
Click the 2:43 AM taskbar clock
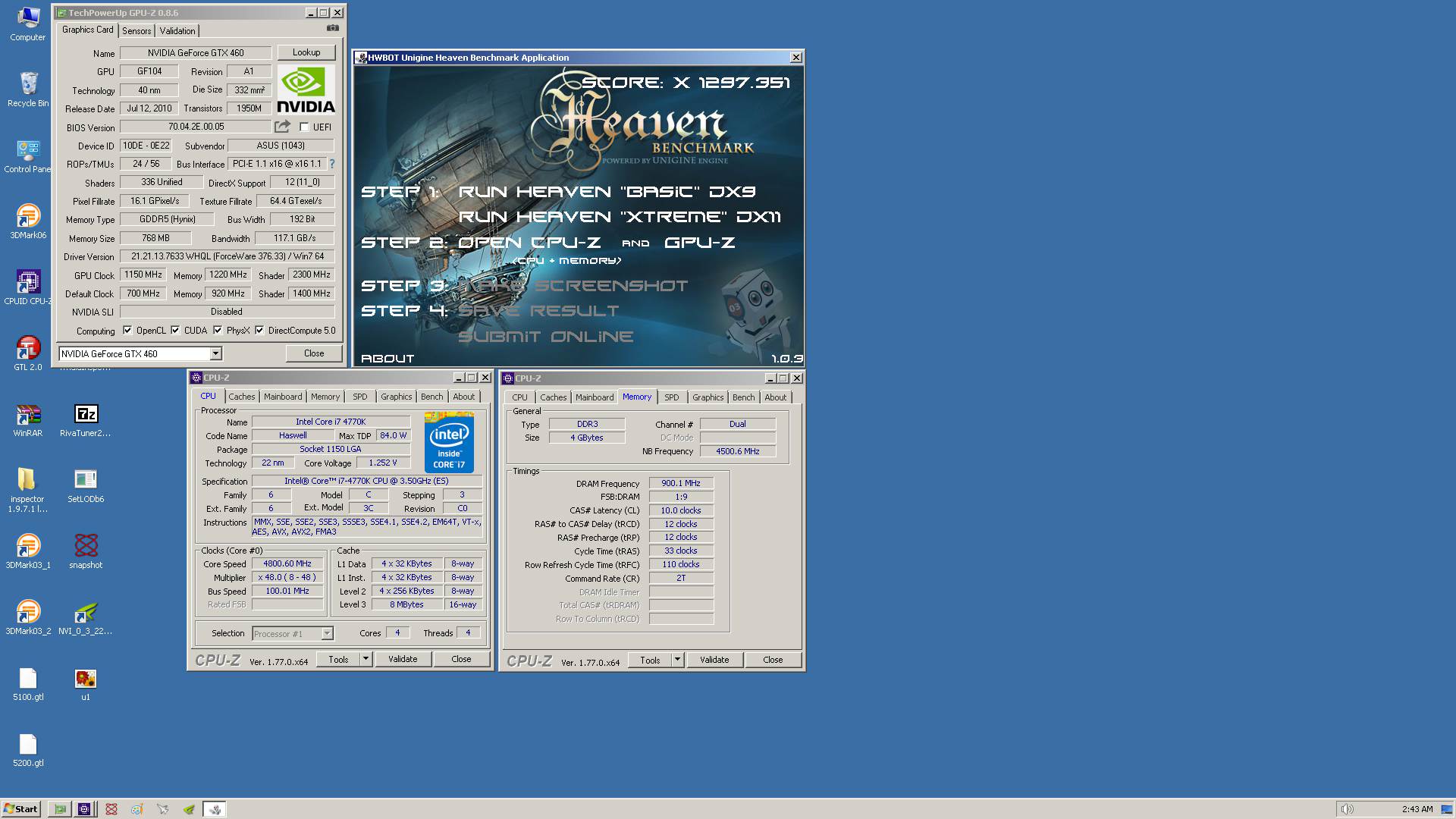click(x=1417, y=809)
